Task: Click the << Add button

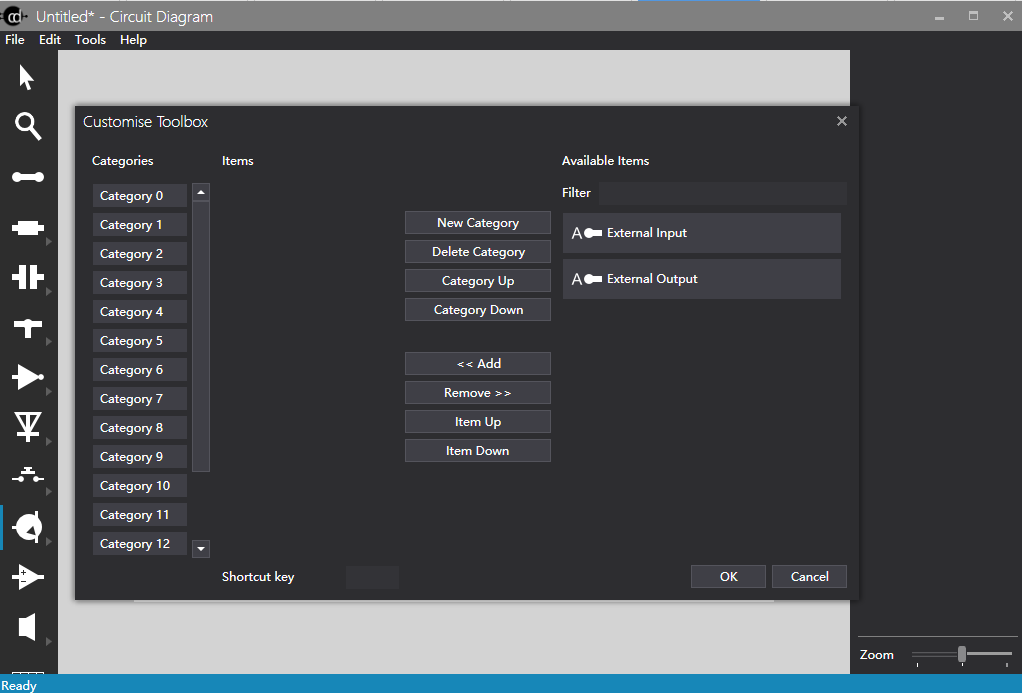Action: (x=478, y=364)
